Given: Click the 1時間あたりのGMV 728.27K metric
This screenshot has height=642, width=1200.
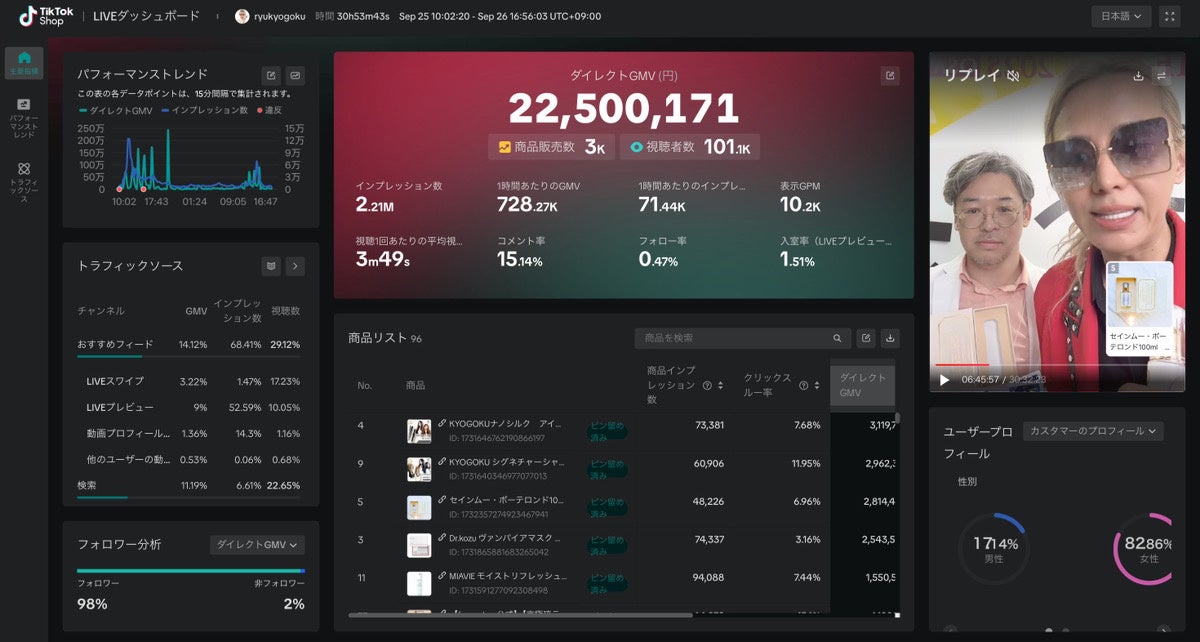Looking at the screenshot, I should click(539, 197).
